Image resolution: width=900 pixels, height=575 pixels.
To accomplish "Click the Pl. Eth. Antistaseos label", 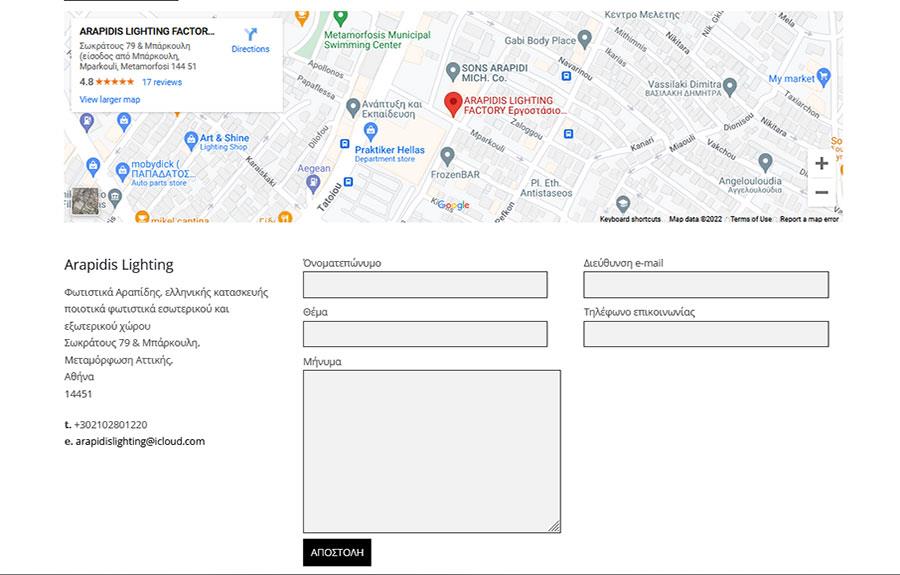I will [546, 188].
